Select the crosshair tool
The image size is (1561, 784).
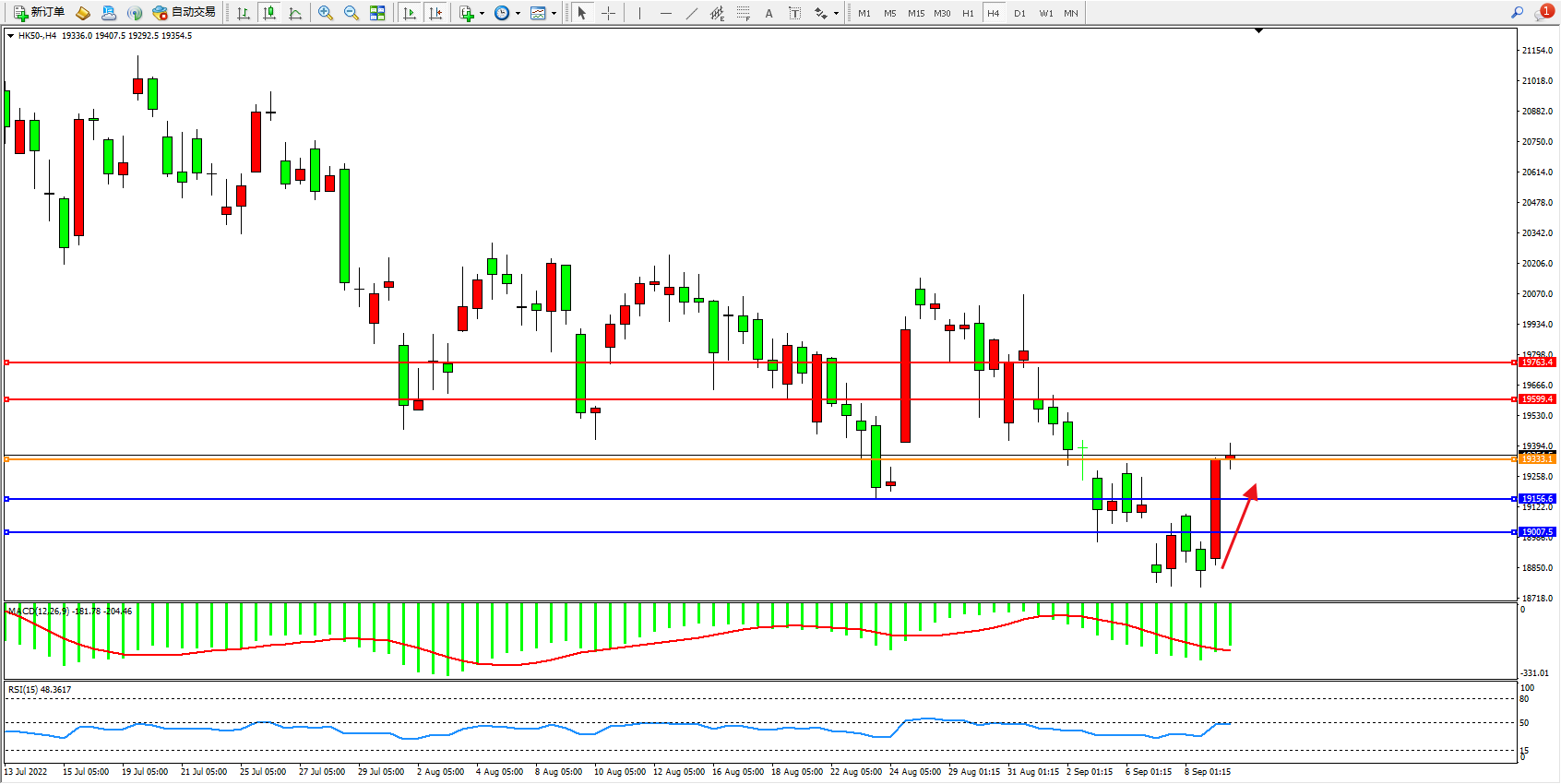(608, 13)
